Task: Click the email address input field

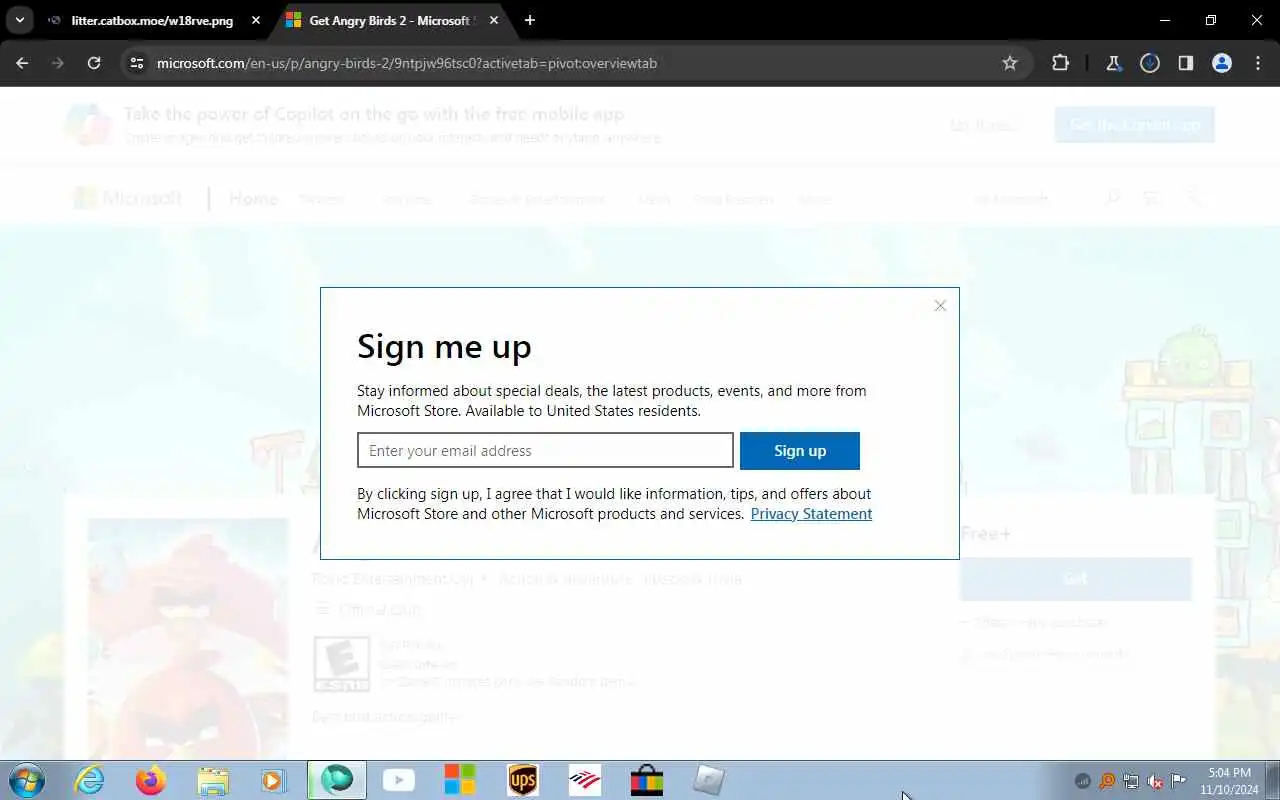Action: pos(545,450)
